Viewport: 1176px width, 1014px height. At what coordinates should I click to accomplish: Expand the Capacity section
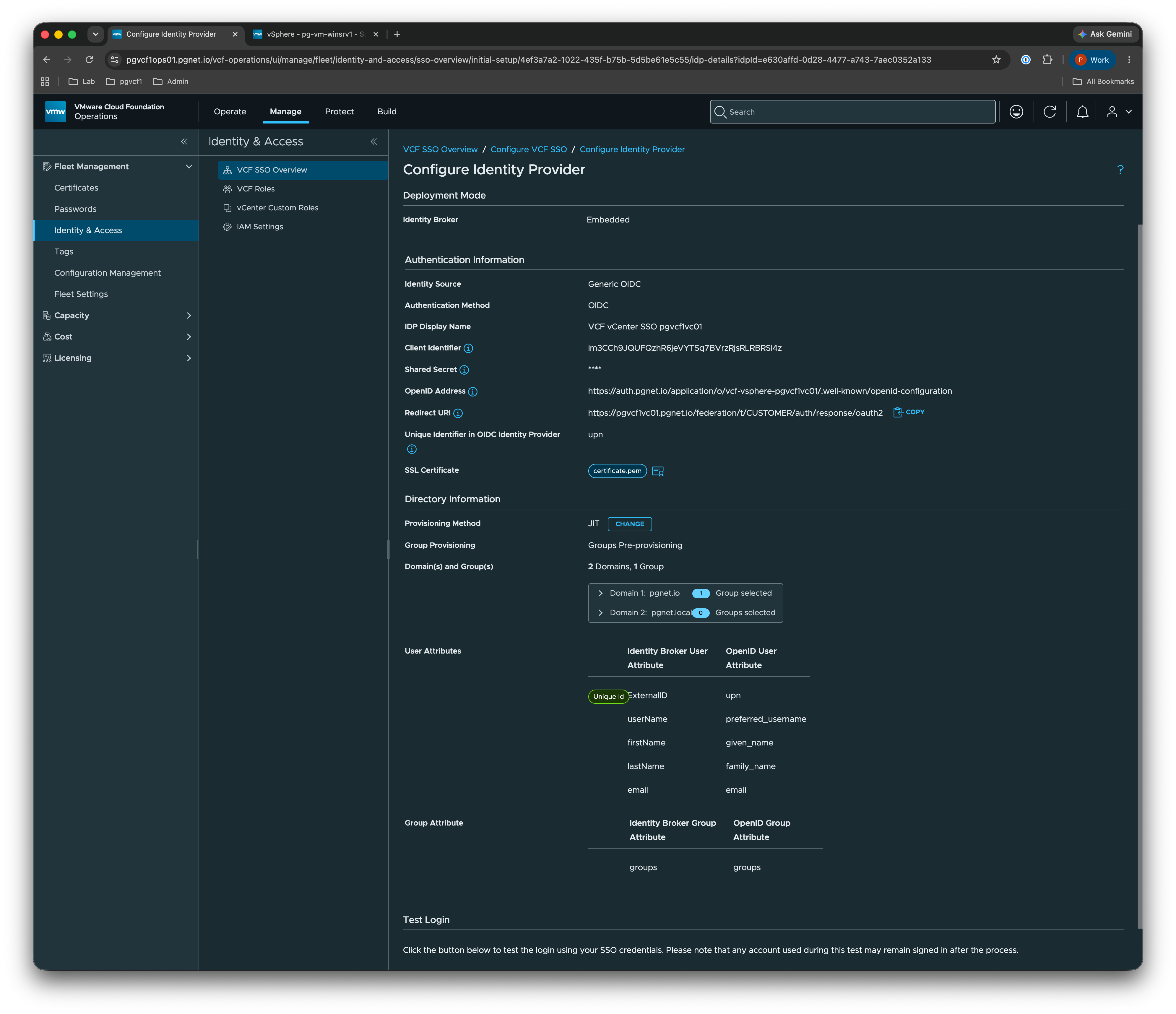click(189, 316)
